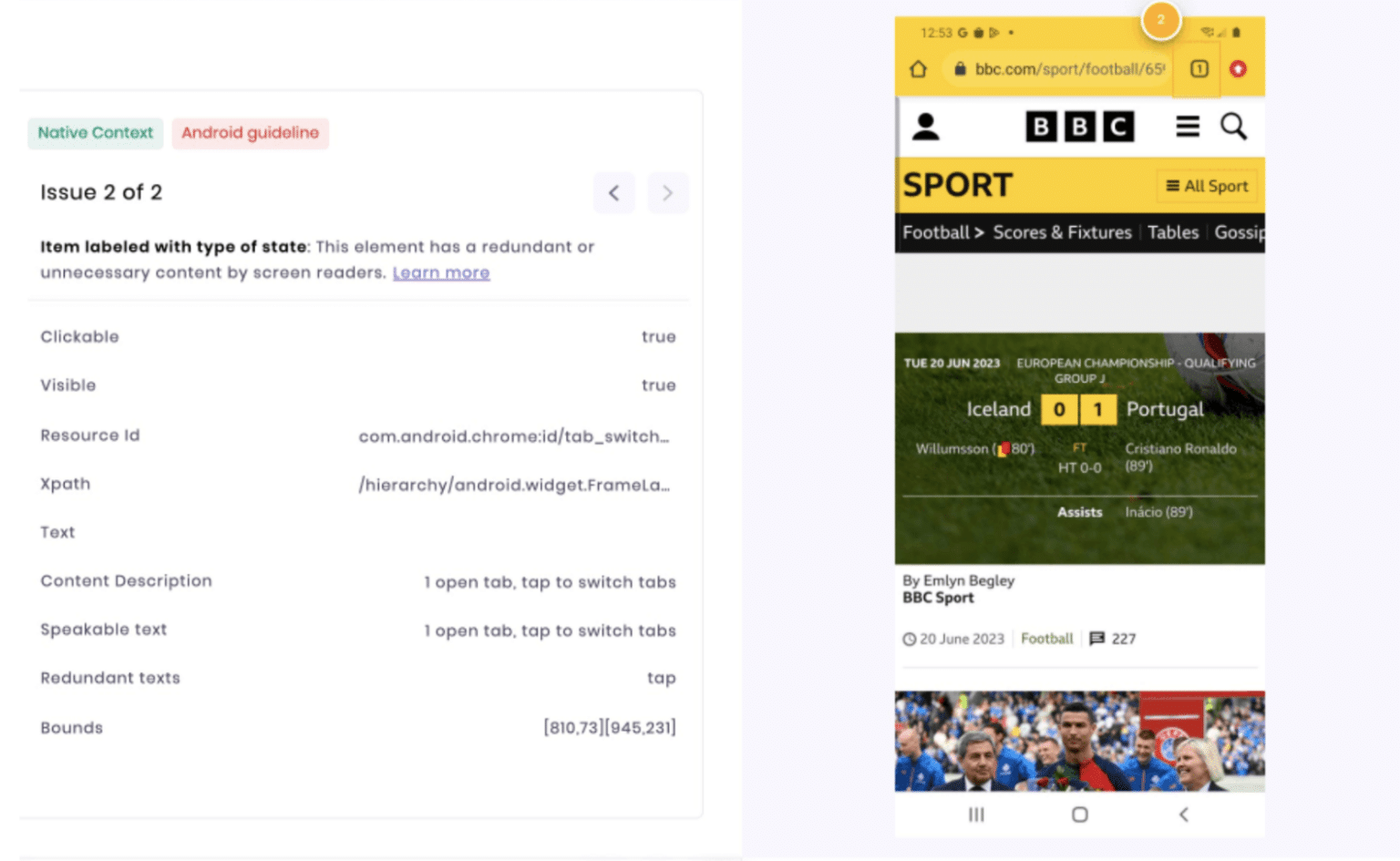The width and height of the screenshot is (1400, 861).
Task: Tap the Android home navigation button
Action: coord(1080,815)
